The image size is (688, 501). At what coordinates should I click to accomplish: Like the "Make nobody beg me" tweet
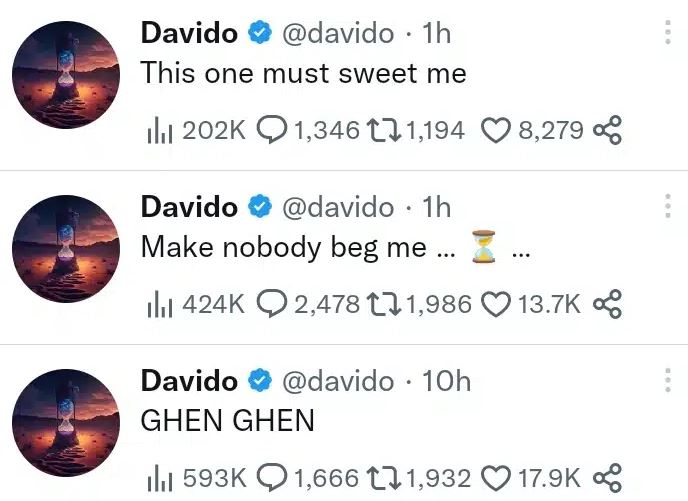496,304
